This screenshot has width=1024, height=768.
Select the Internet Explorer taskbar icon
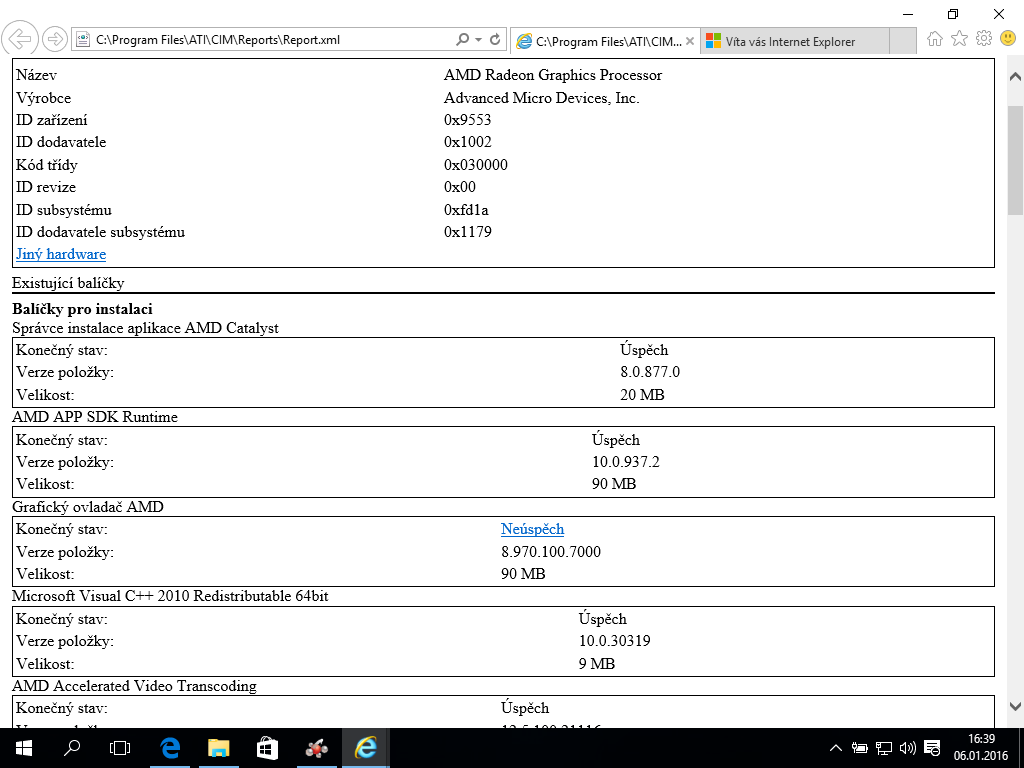(366, 748)
